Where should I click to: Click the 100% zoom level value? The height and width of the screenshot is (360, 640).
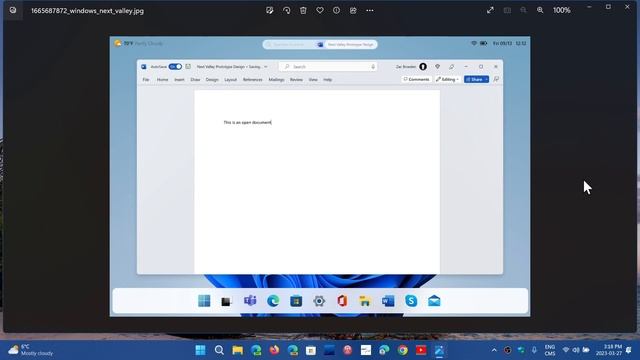[562, 11]
